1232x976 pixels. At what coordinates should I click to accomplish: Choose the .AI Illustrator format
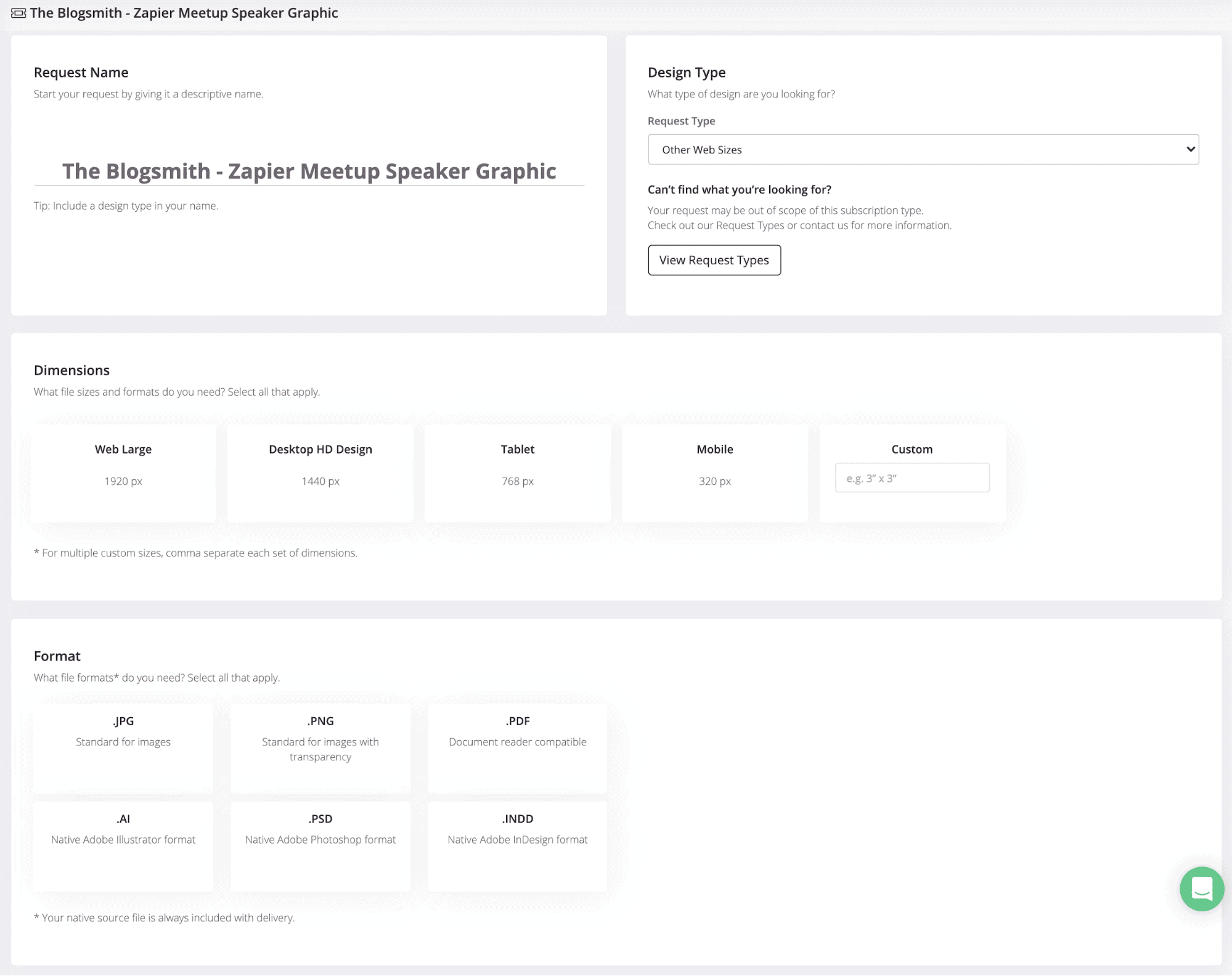[123, 845]
